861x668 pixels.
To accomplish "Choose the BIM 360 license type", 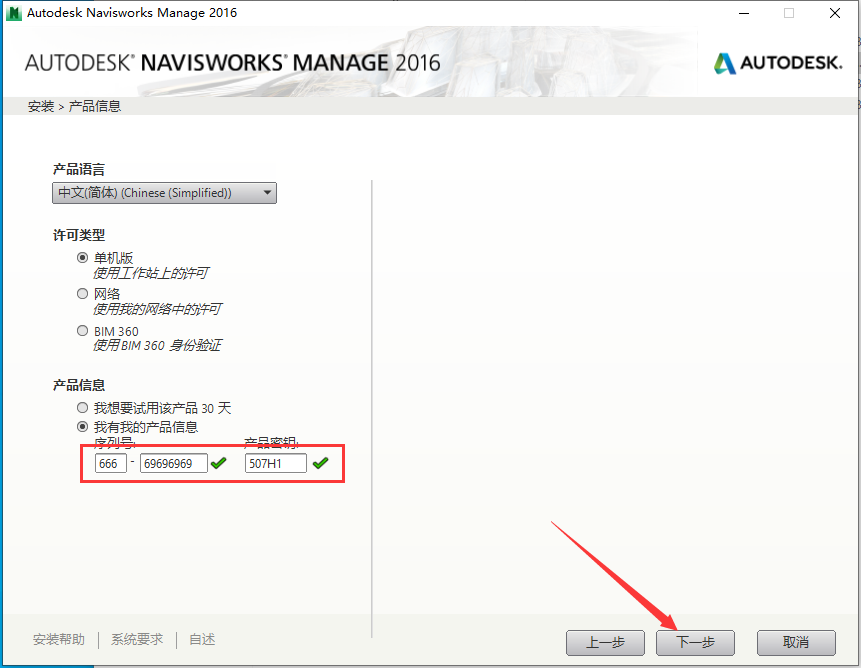I will 82,330.
